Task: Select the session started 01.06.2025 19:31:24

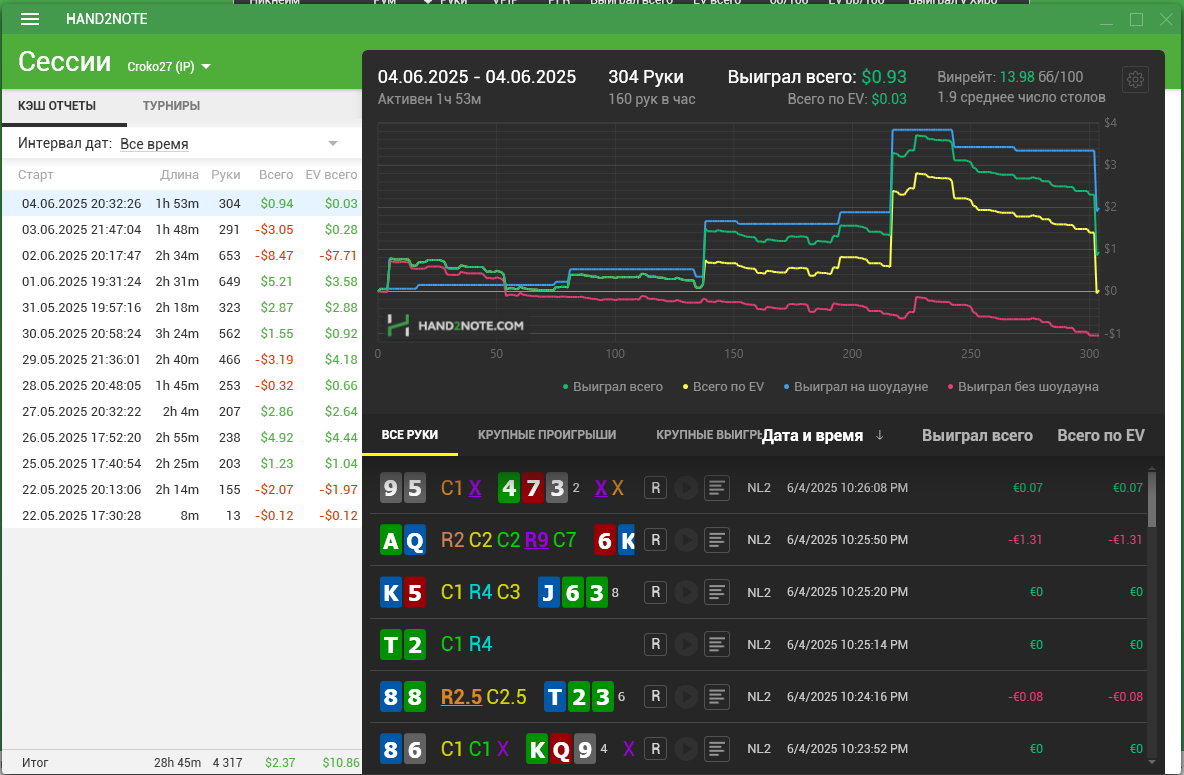Action: pos(181,282)
